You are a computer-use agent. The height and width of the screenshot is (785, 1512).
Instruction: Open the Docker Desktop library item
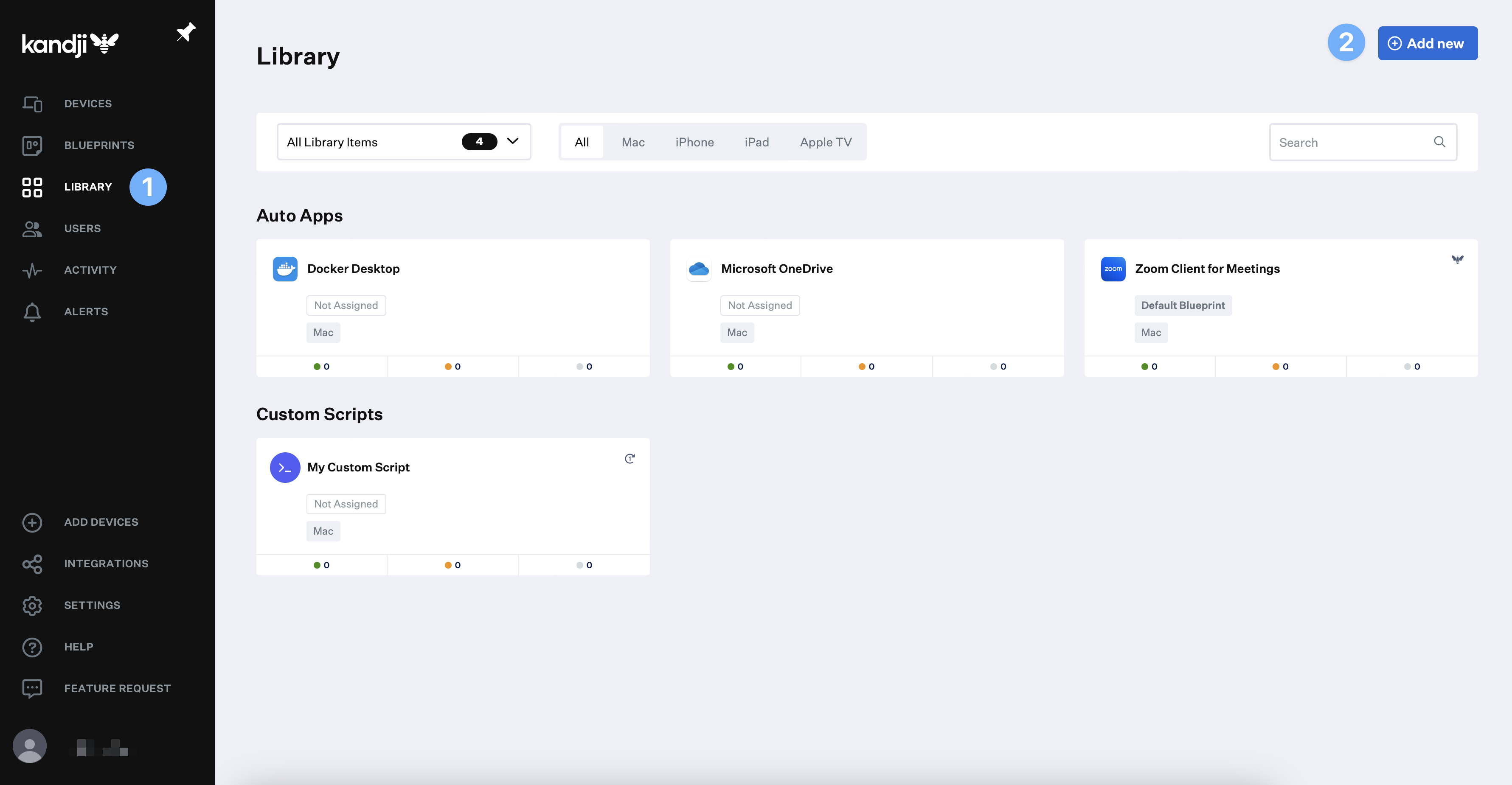tap(353, 268)
